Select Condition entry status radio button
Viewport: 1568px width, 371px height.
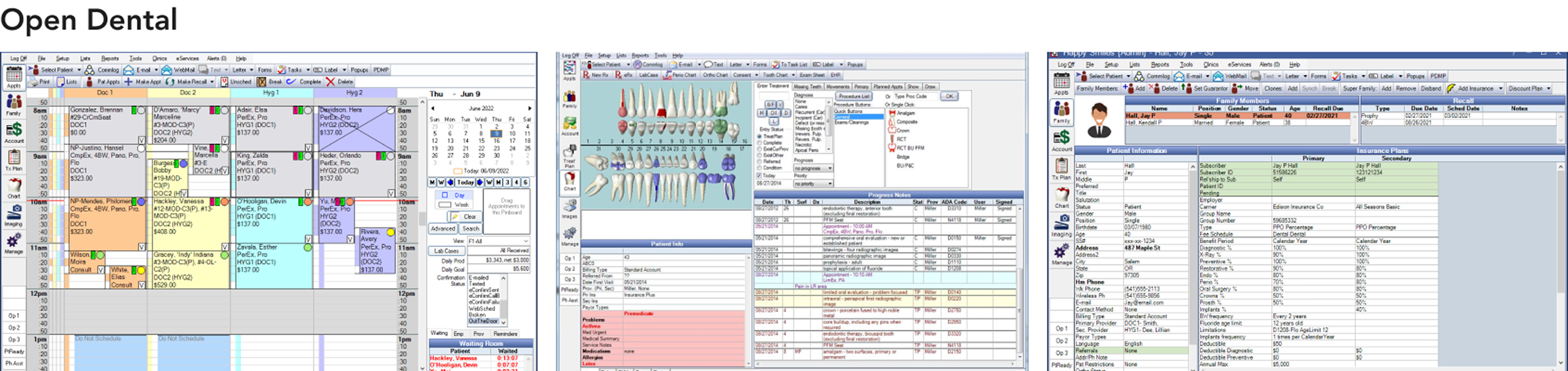(x=759, y=168)
